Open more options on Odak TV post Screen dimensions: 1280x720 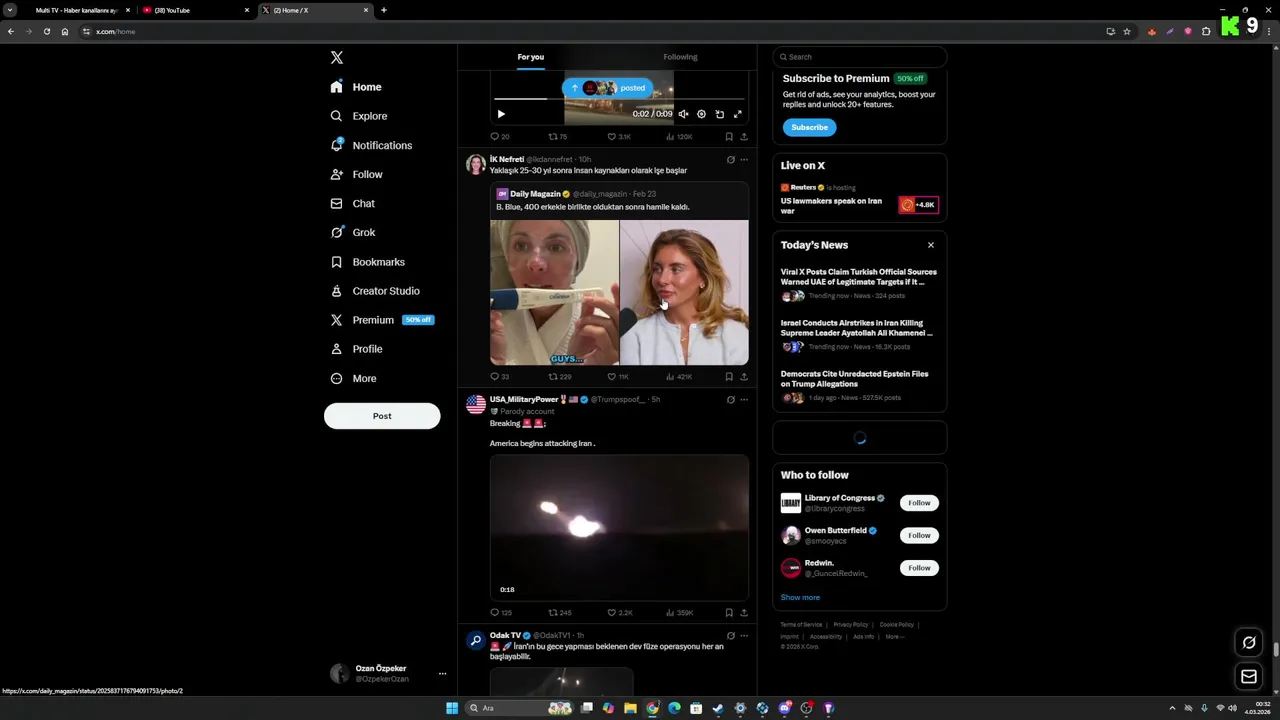click(744, 636)
